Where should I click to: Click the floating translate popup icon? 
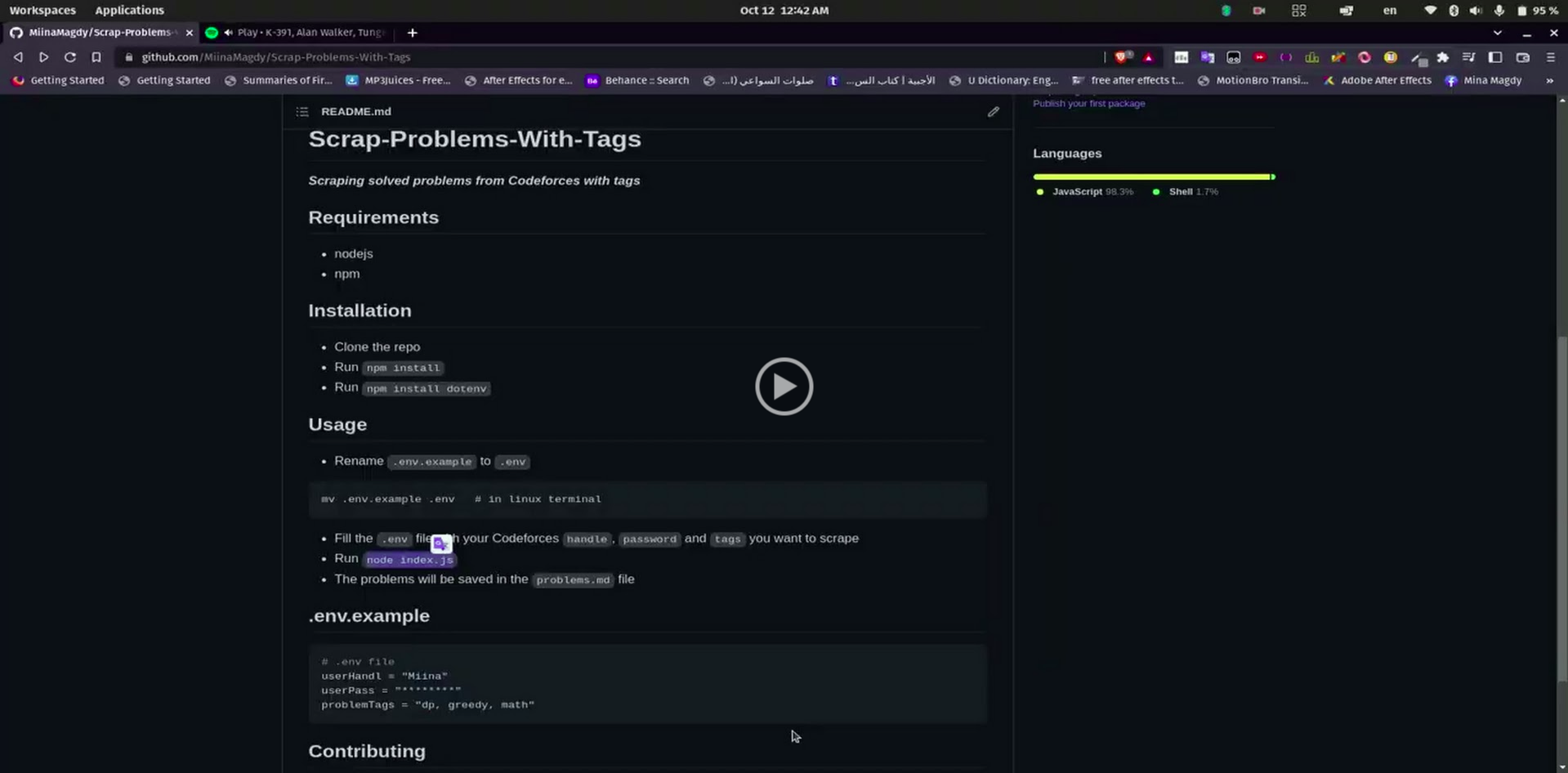pyautogui.click(x=441, y=543)
